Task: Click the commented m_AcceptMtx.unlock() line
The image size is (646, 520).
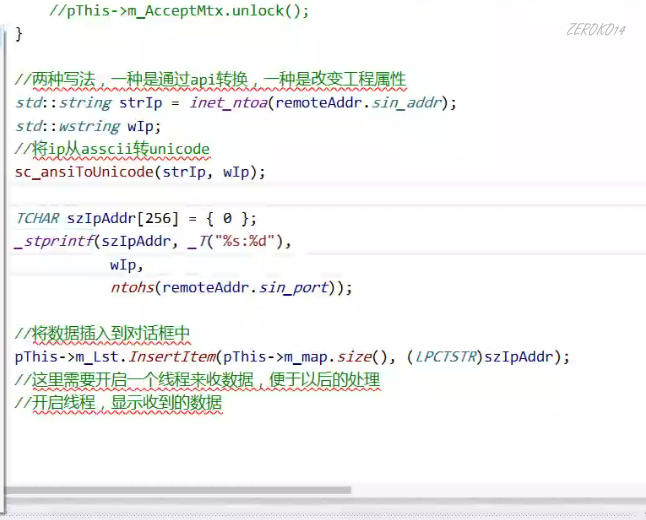Action: coord(179,11)
